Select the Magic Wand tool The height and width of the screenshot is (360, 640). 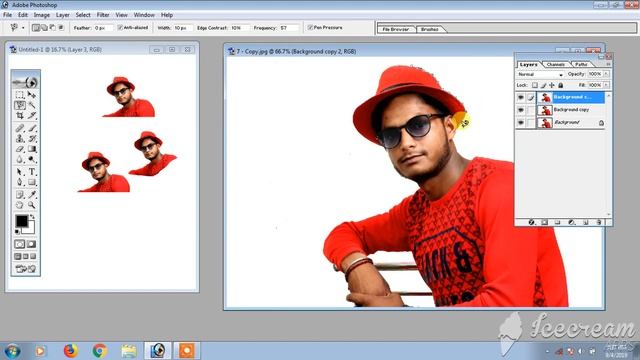pos(31,105)
